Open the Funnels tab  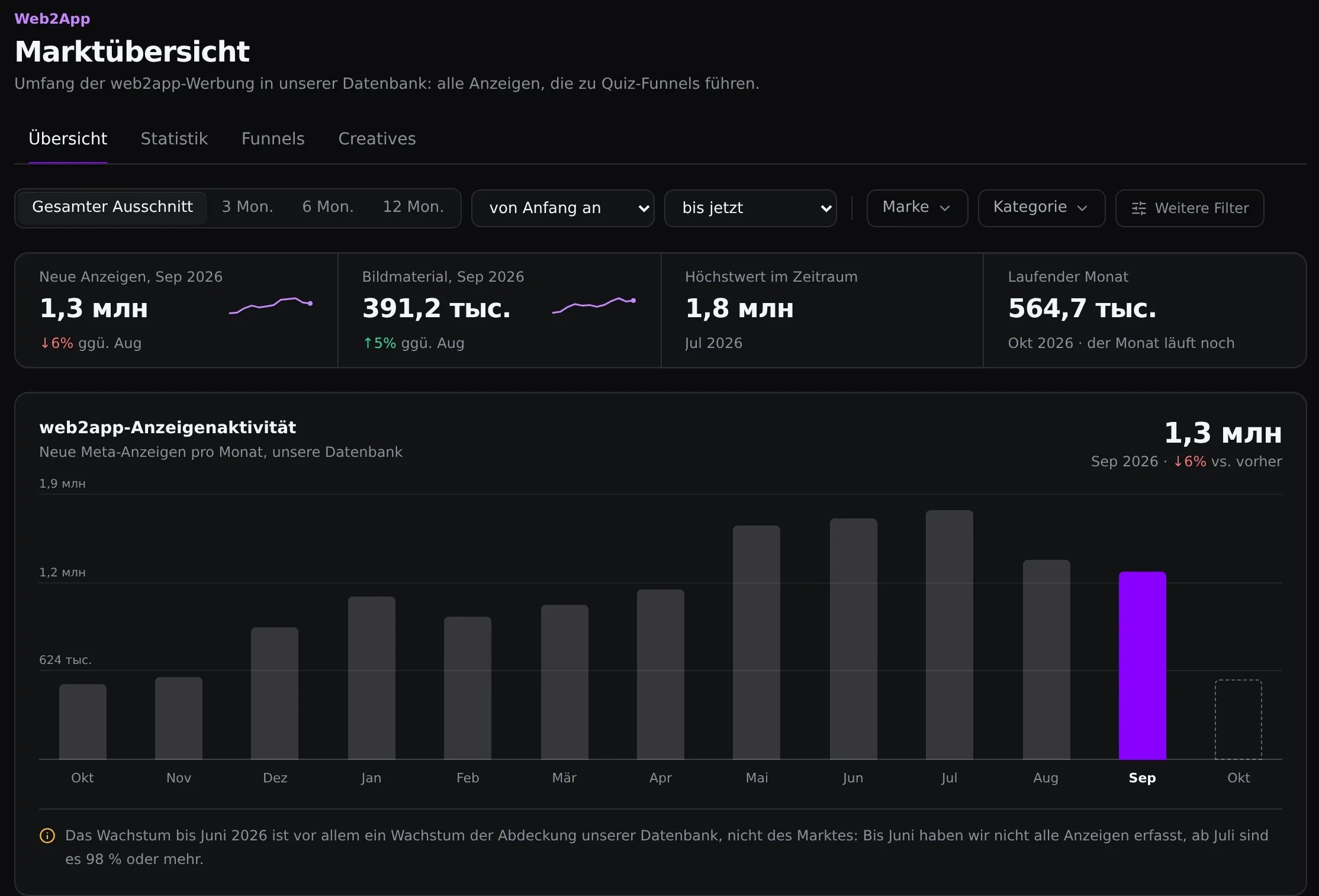point(273,138)
